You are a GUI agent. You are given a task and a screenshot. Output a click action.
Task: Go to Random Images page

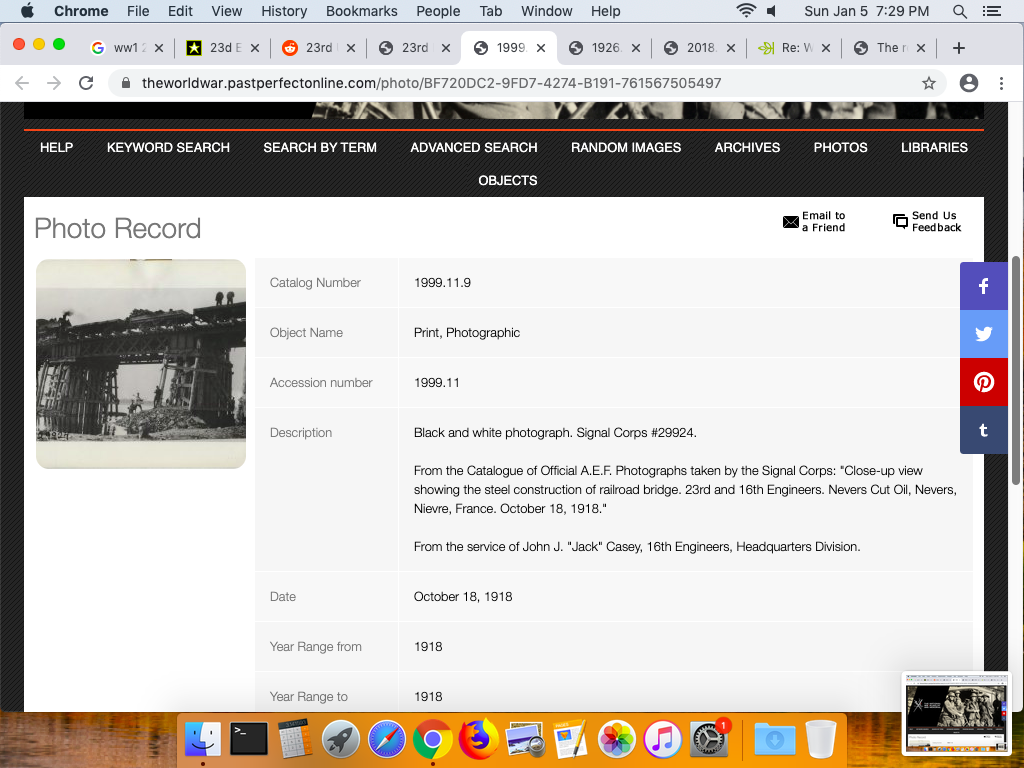(626, 147)
